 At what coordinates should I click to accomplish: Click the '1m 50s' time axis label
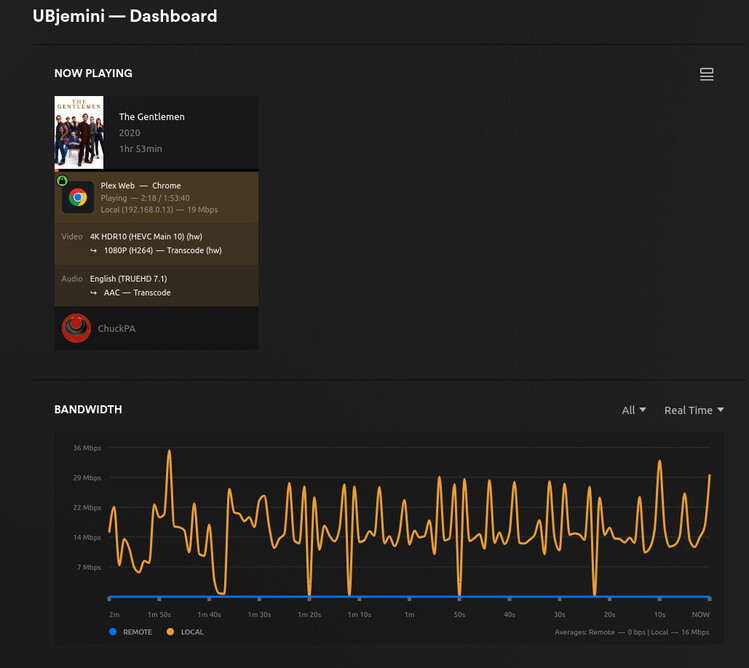pyautogui.click(x=159, y=614)
